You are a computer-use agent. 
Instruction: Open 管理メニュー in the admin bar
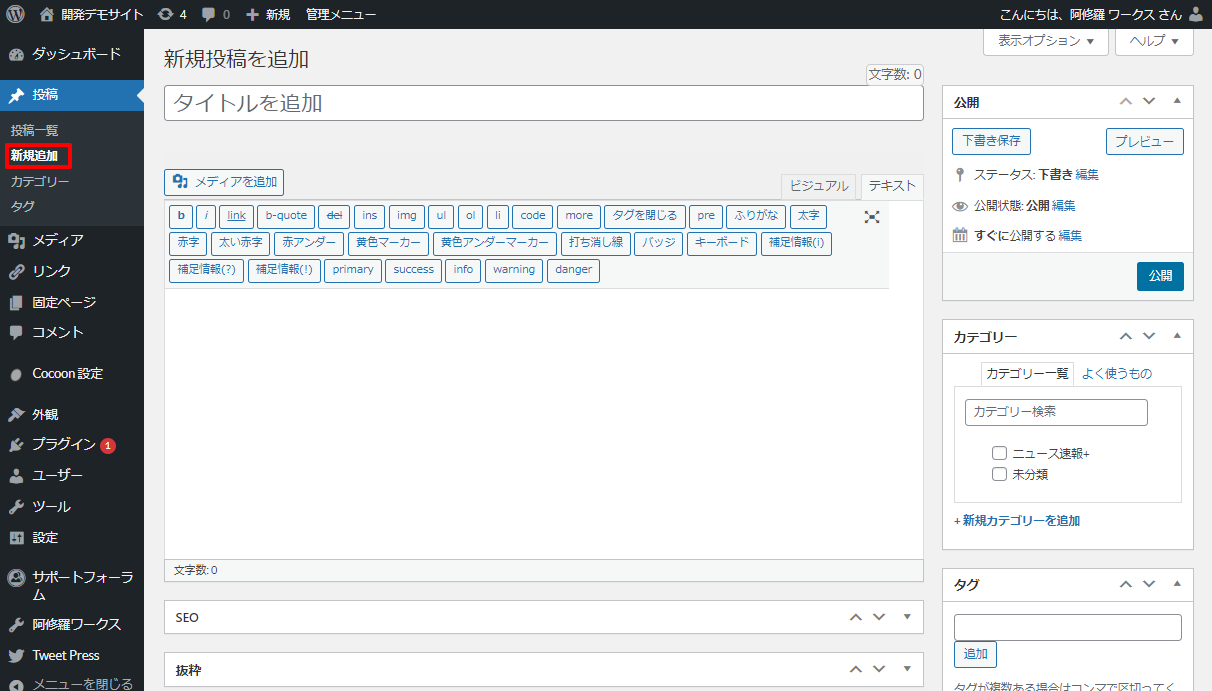click(341, 15)
